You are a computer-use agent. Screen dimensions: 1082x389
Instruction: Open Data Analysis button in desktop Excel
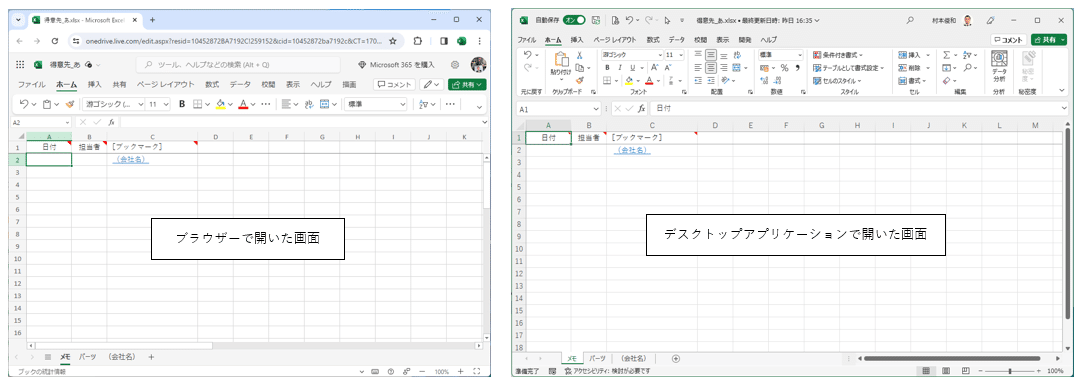pyautogui.click(x=999, y=67)
